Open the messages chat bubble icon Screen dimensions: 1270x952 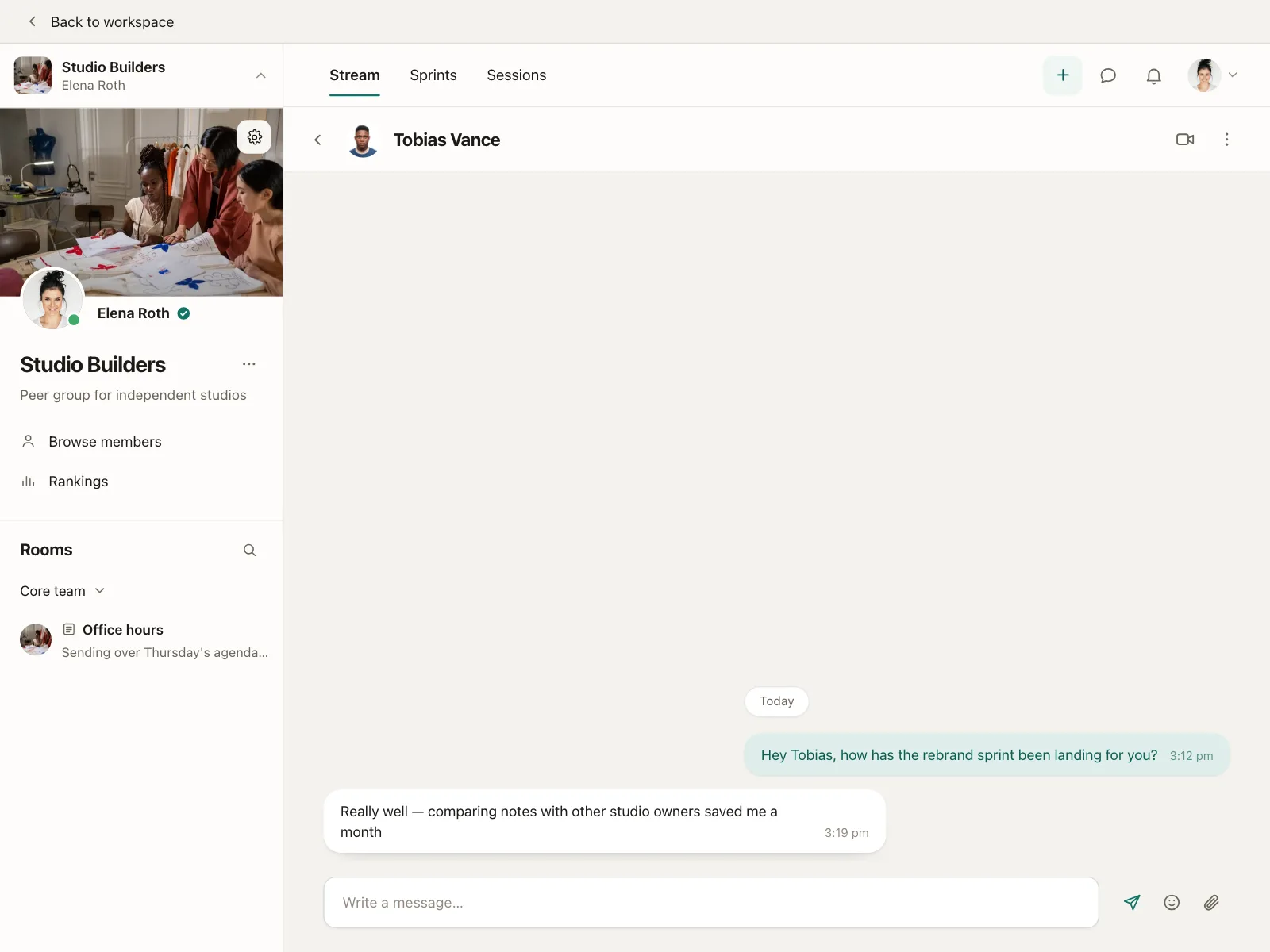(x=1108, y=75)
